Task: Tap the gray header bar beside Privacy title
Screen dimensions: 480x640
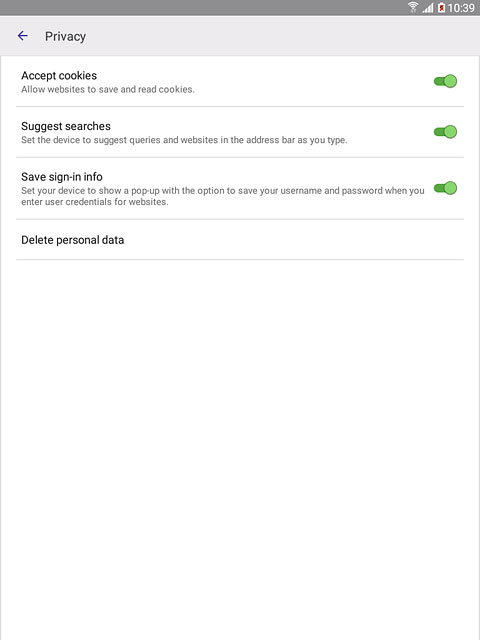Action: [x=282, y=36]
